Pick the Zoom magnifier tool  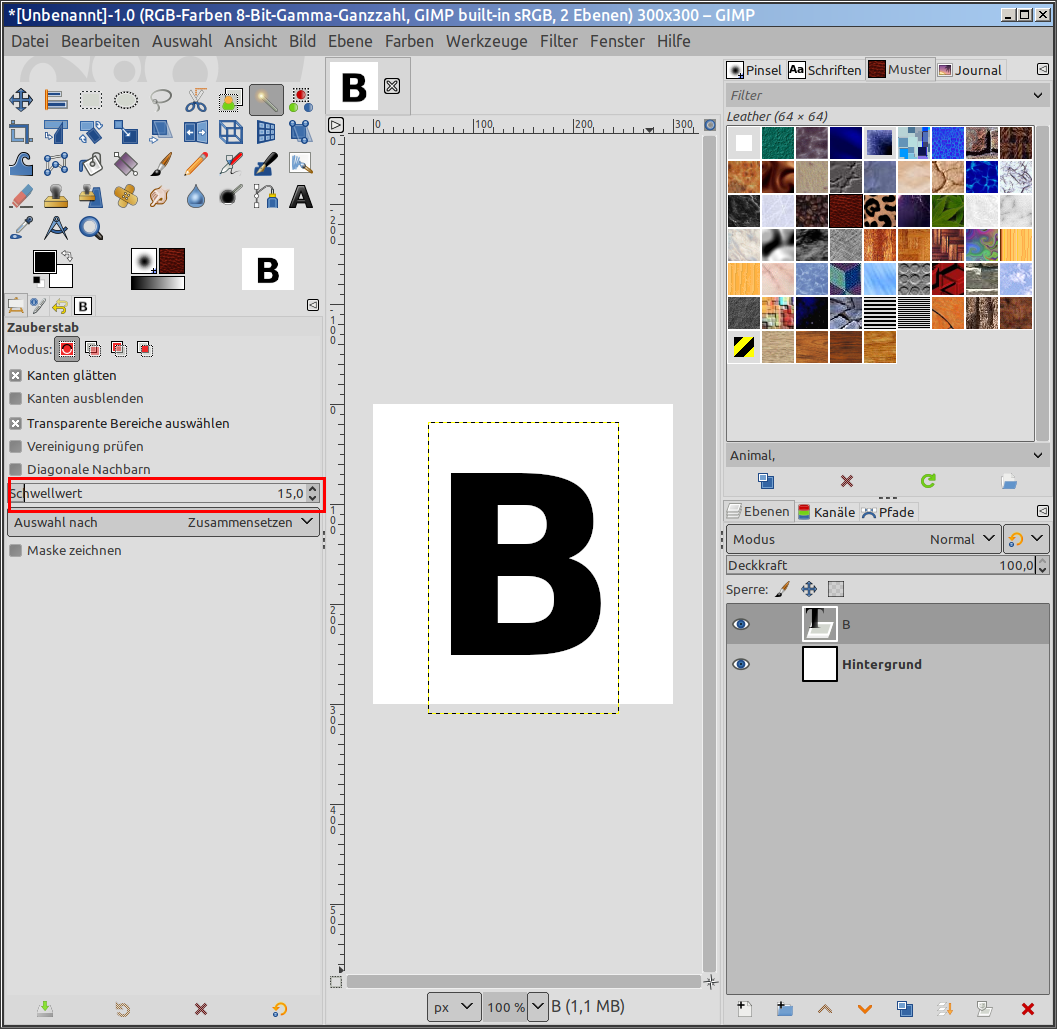[x=91, y=228]
